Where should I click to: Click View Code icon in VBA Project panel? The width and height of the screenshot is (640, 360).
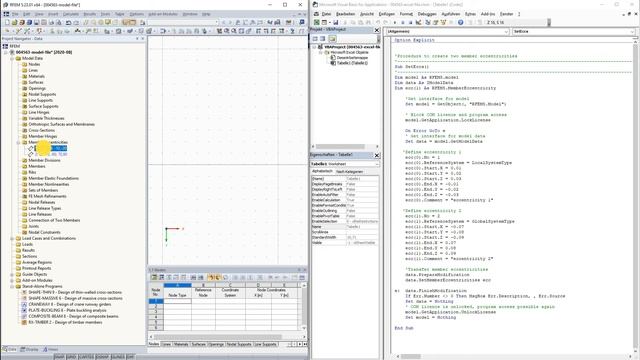[315, 39]
